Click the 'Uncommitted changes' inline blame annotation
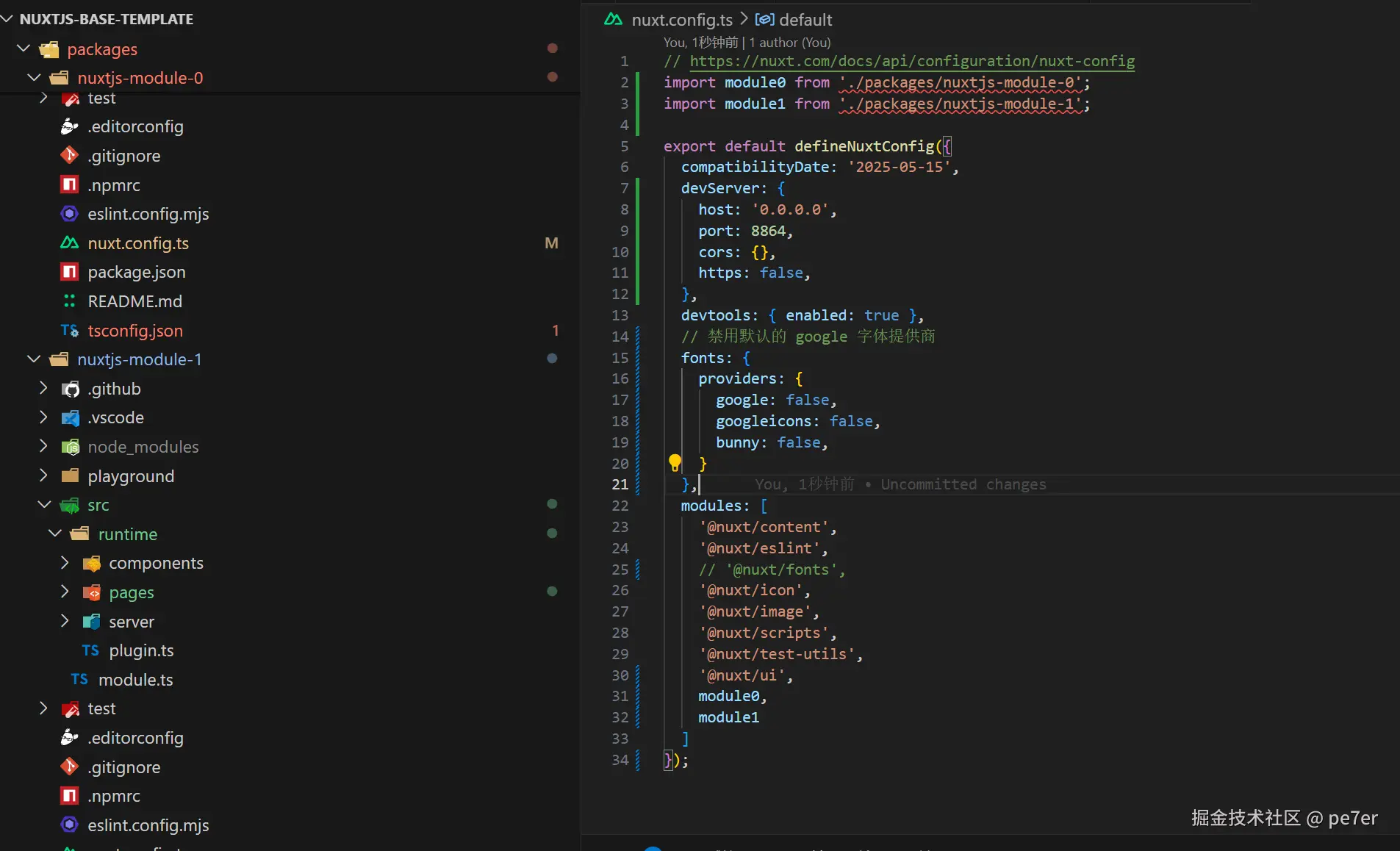Image resolution: width=1400 pixels, height=851 pixels. click(963, 484)
